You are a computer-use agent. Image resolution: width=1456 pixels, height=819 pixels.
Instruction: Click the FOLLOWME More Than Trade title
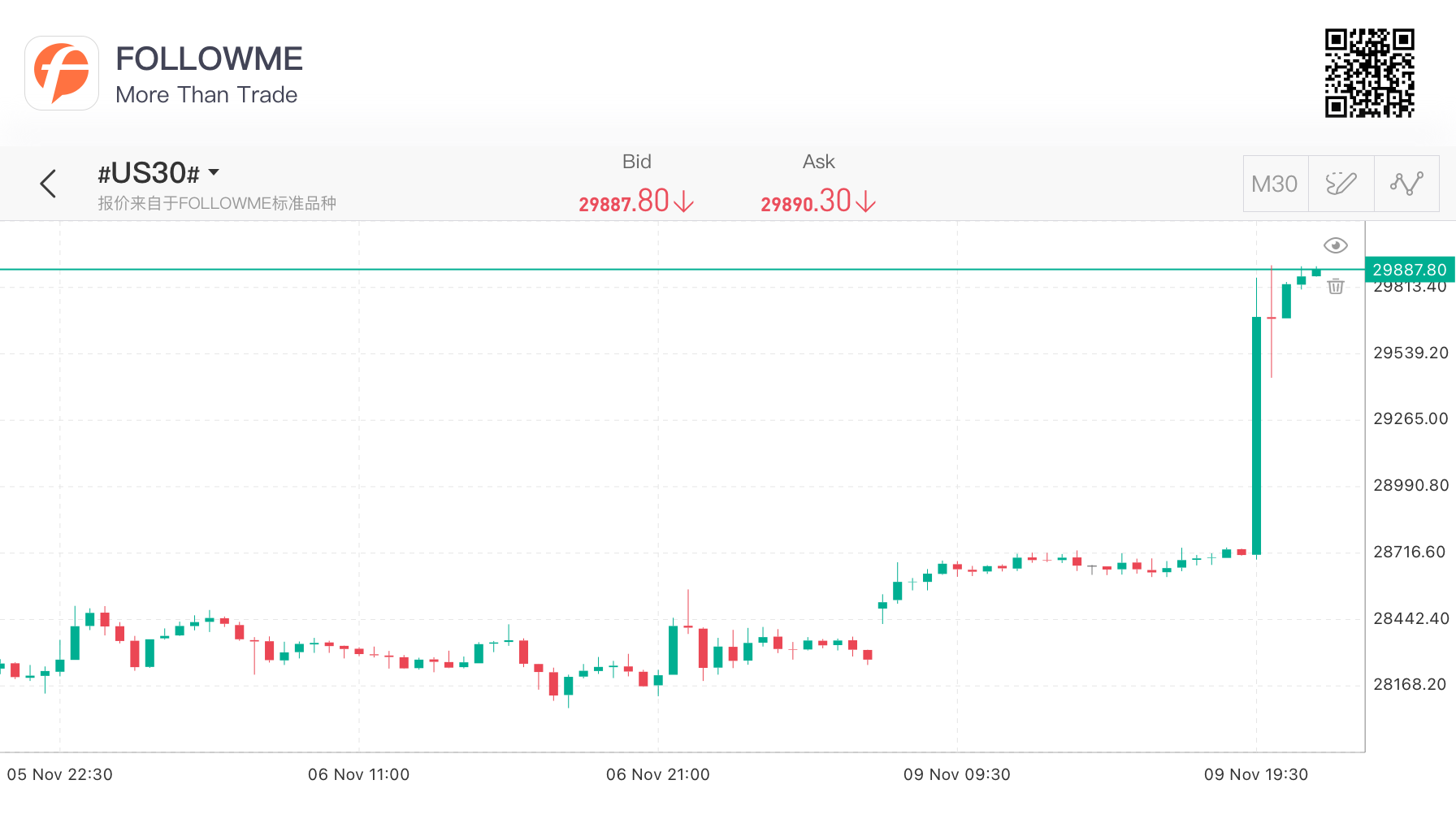click(x=209, y=74)
